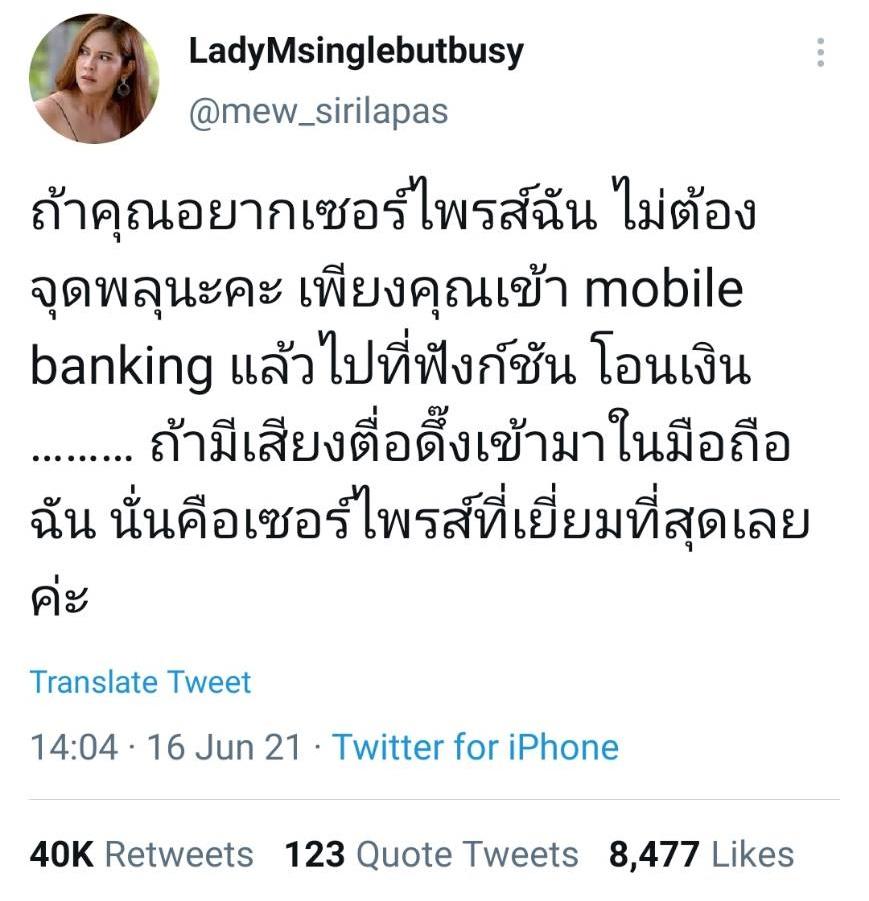
Task: View the 8,477 Likes list
Action: click(702, 854)
